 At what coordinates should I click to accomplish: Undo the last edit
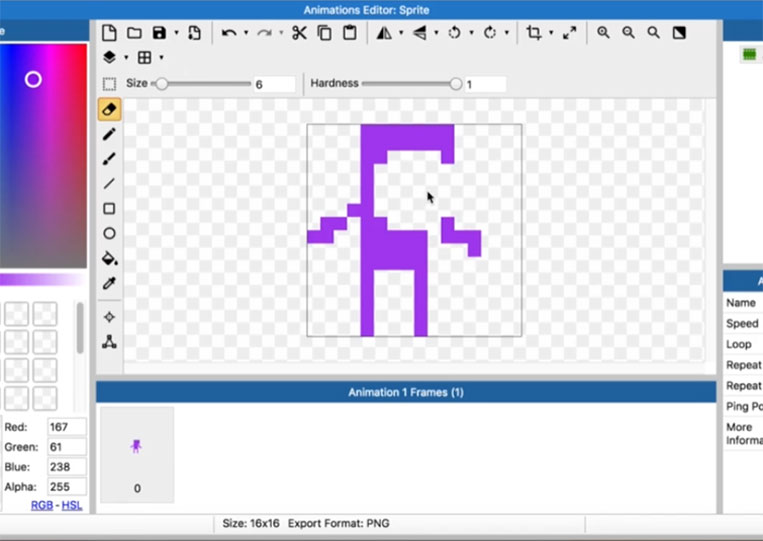tap(229, 33)
